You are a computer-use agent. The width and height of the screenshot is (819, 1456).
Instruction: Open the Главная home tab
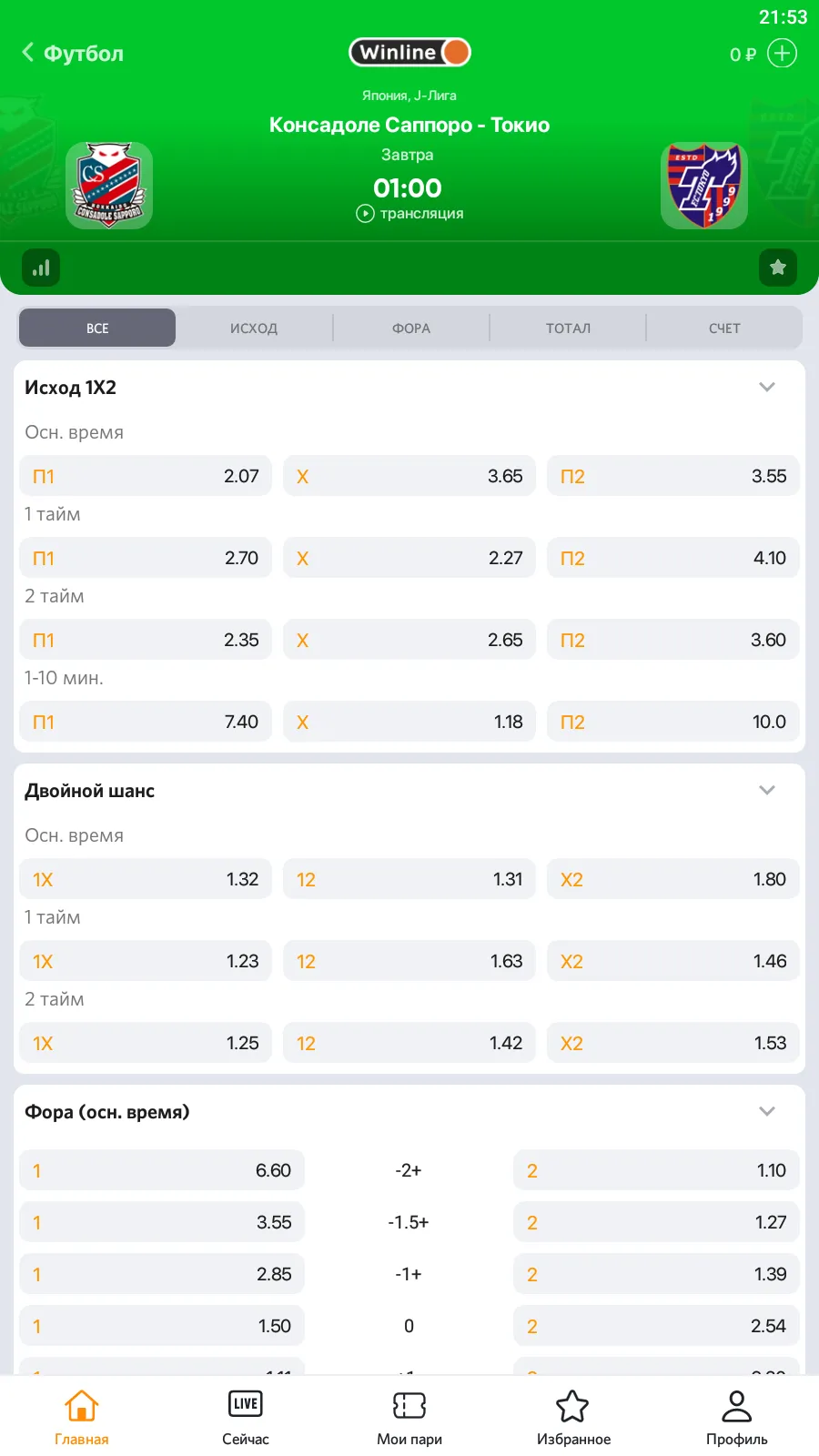click(82, 1418)
